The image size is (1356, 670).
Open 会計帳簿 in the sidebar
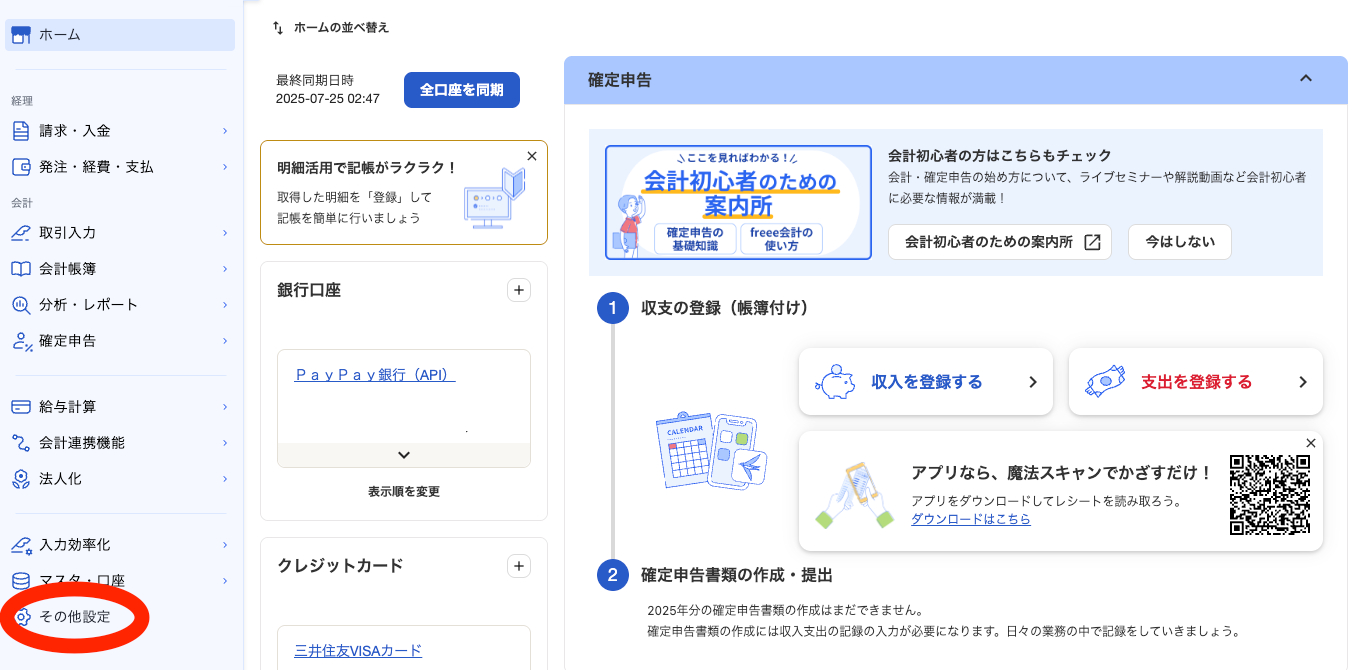(x=76, y=268)
